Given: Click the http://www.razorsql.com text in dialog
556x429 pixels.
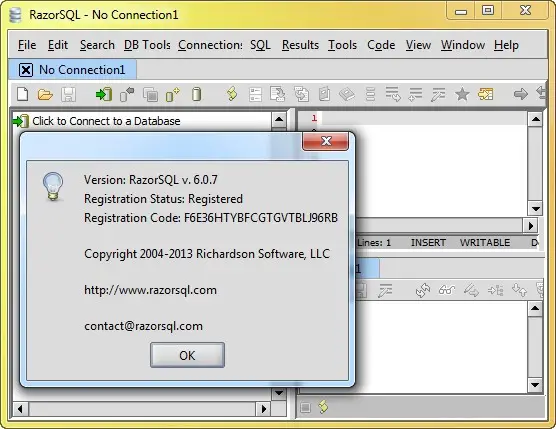Looking at the screenshot, I should (x=150, y=290).
